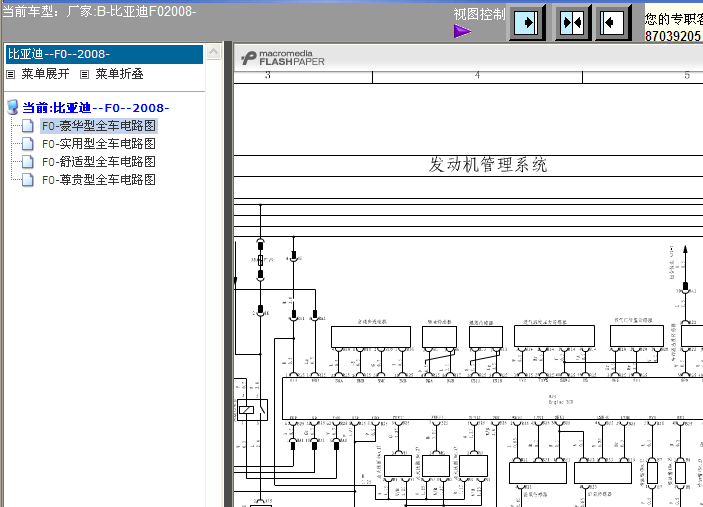Click the current-model root node 当前:比亚迪--F0--2008-
This screenshot has width=703, height=507.
96,108
